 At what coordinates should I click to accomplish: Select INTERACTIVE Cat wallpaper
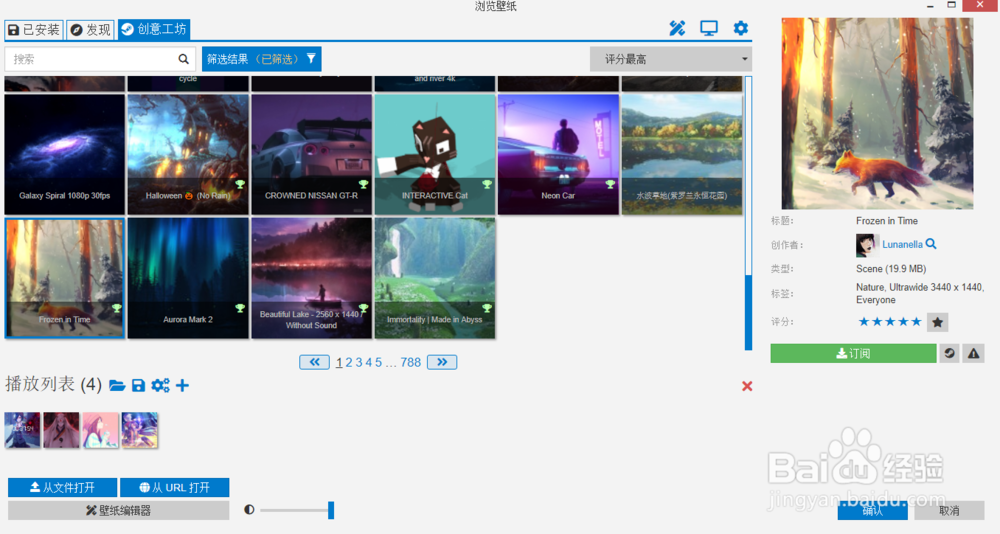click(435, 154)
